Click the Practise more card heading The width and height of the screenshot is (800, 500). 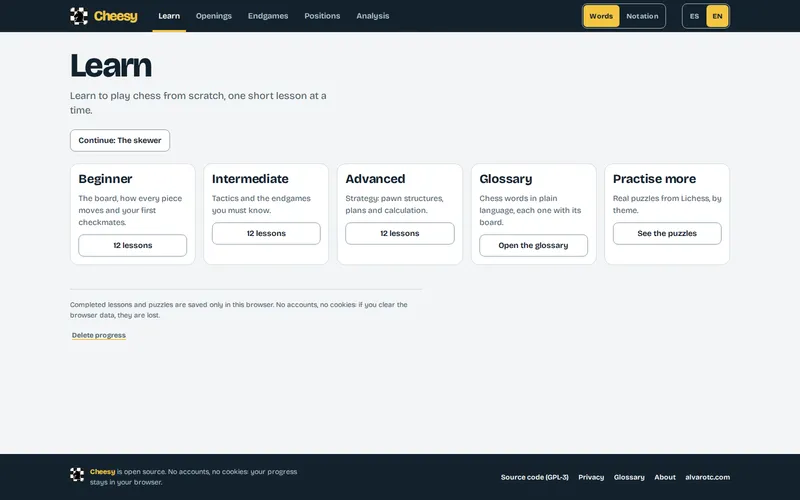coord(654,179)
